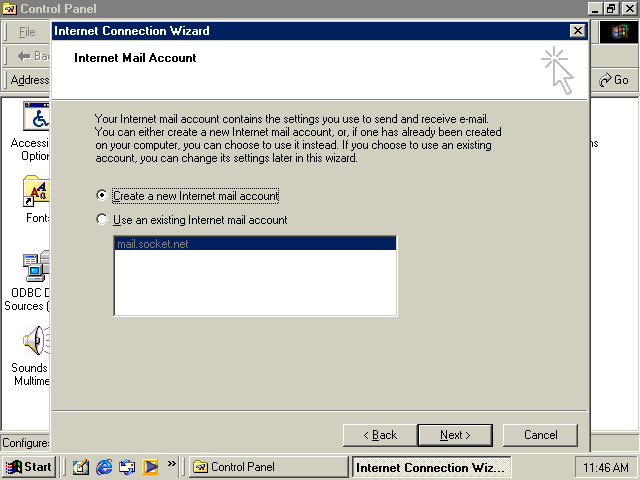The width and height of the screenshot is (640, 480).
Task: Go Back in the wizard
Action: (380, 435)
